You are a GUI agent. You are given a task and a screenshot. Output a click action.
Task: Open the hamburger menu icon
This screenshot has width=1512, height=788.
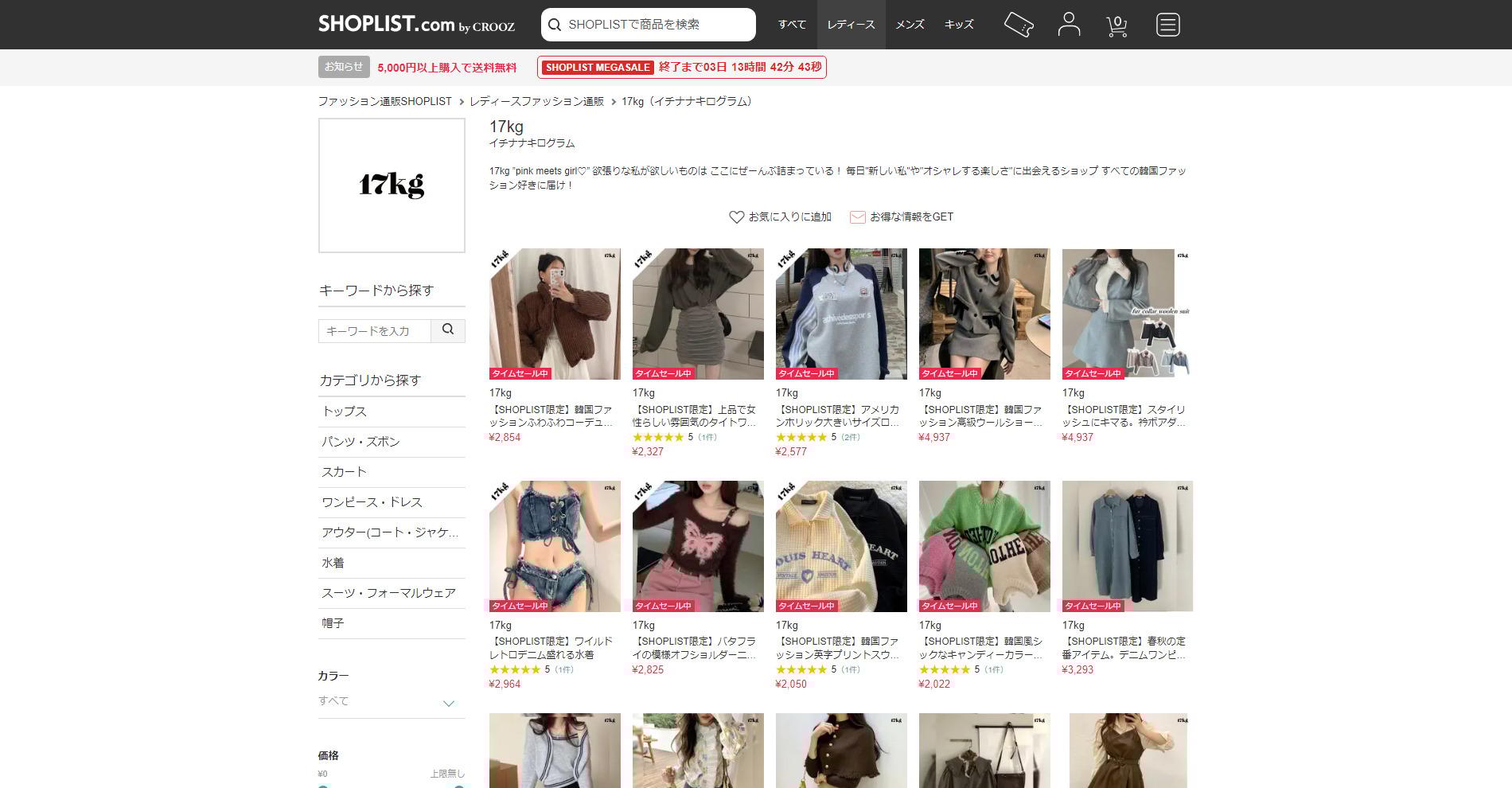pos(1167,25)
